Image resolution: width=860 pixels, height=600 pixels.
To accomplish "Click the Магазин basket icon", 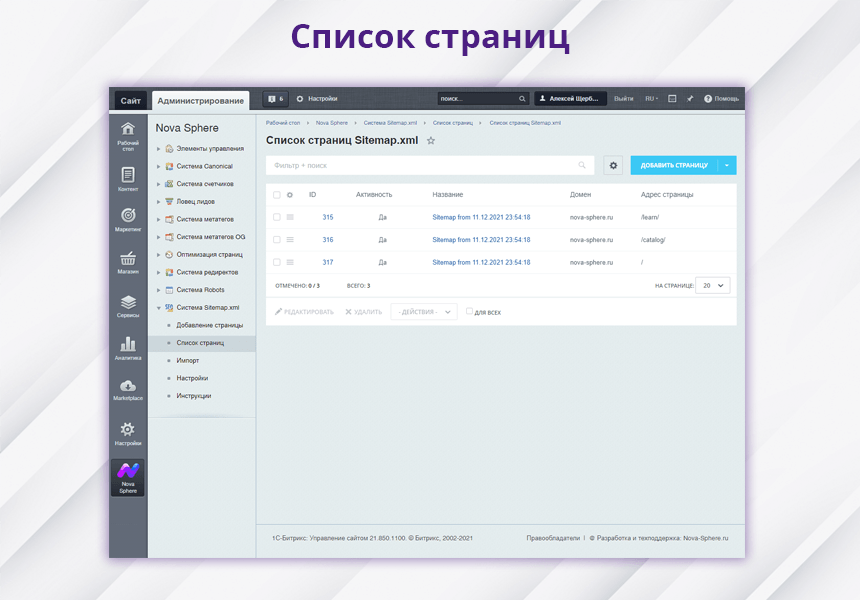I will [128, 262].
